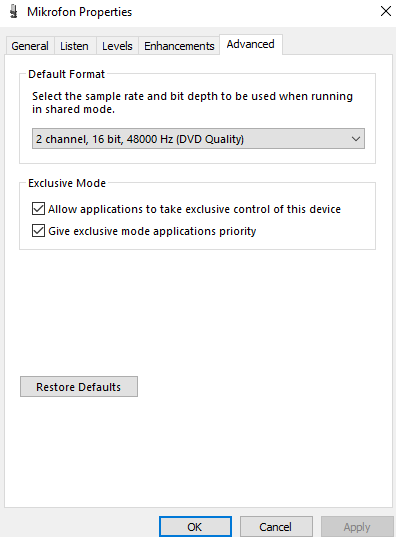Confirm the dialog with OK
Viewport: 396px width, 537px height.
(195, 527)
